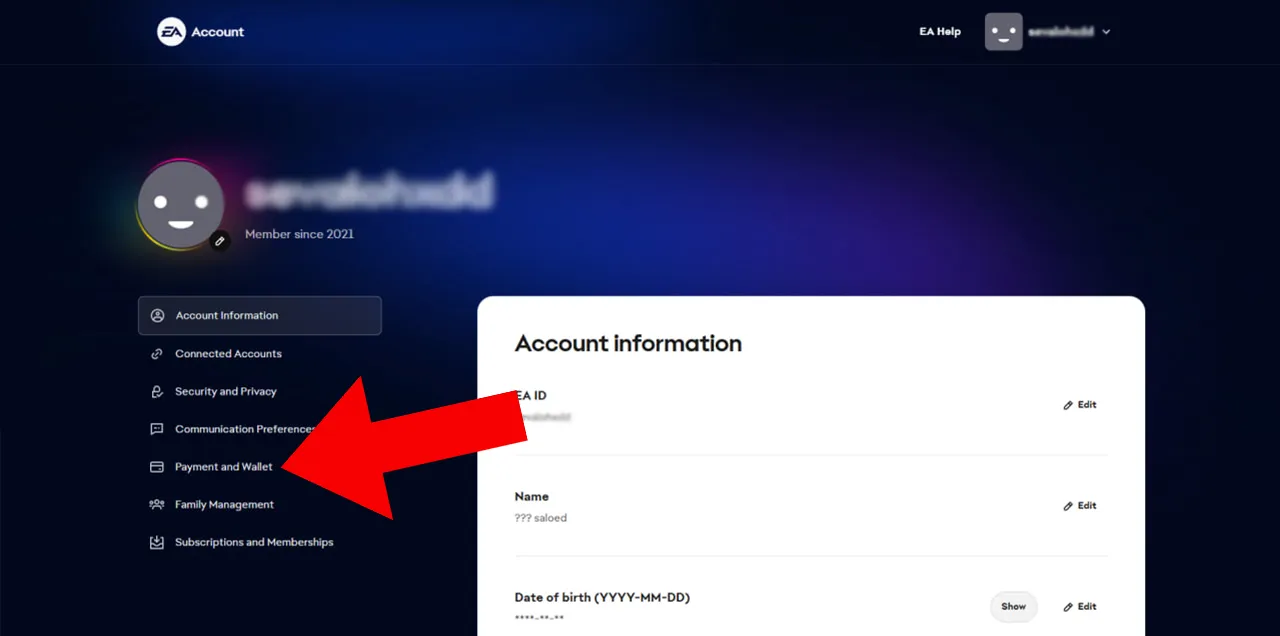Click the Subscriptions and Memberships download icon

[x=157, y=542]
